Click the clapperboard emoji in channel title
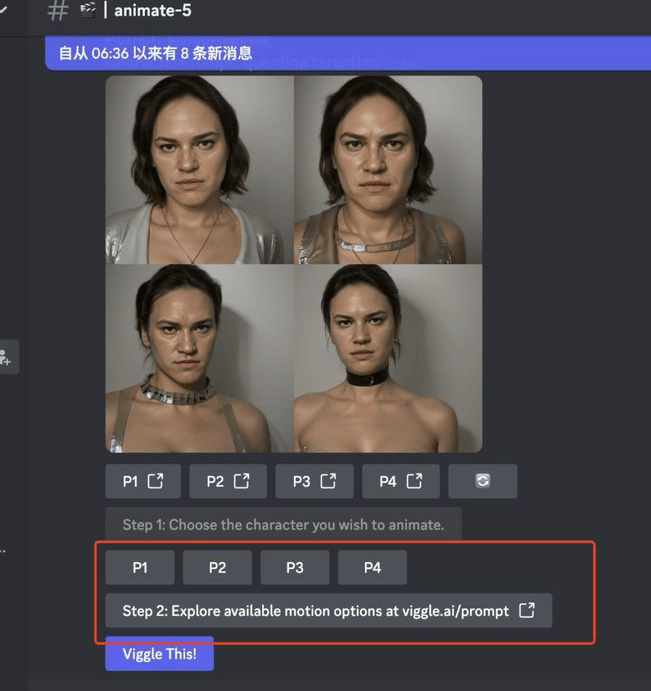The image size is (651, 691). [x=88, y=10]
